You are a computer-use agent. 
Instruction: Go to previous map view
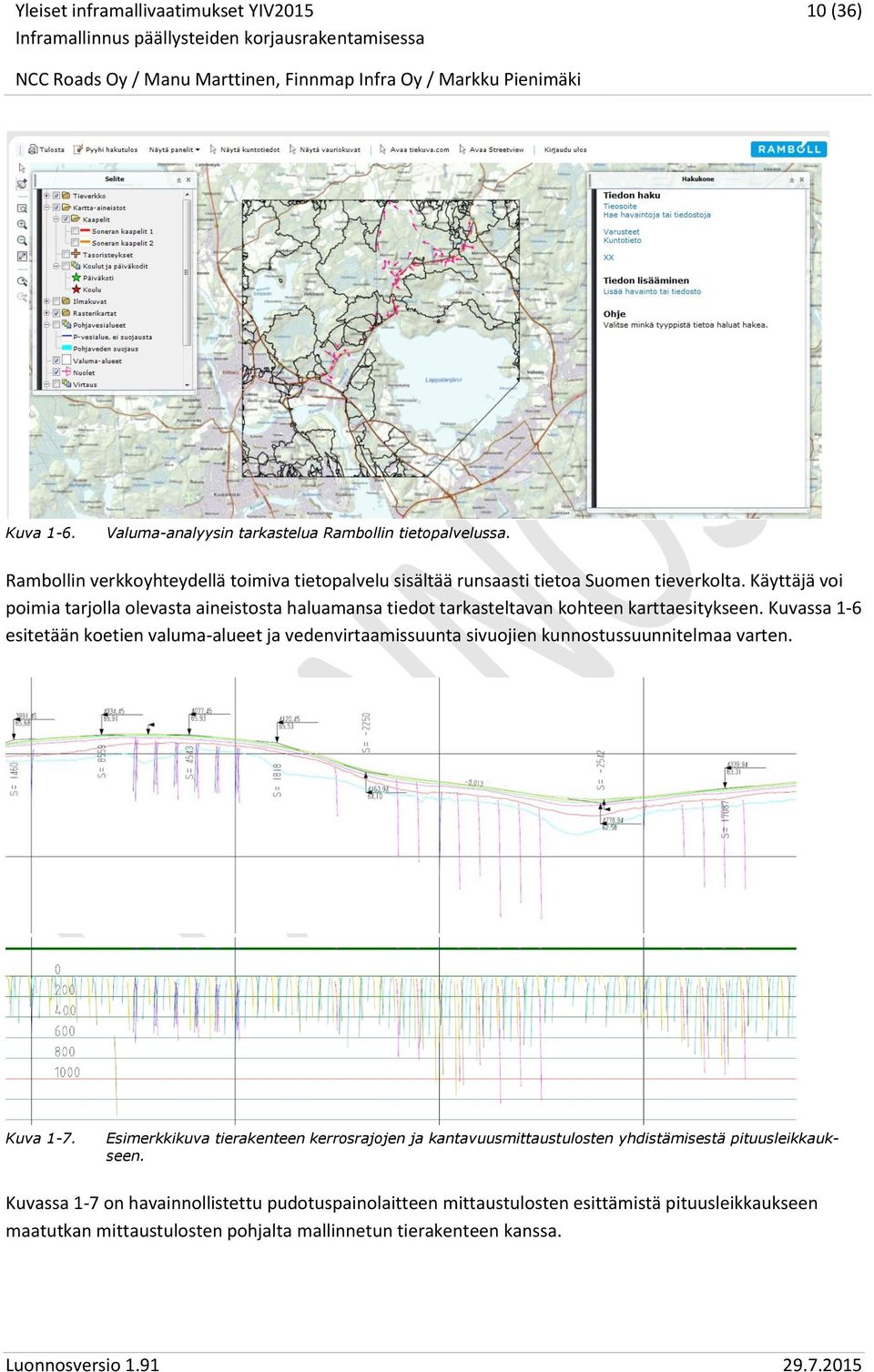(22, 281)
